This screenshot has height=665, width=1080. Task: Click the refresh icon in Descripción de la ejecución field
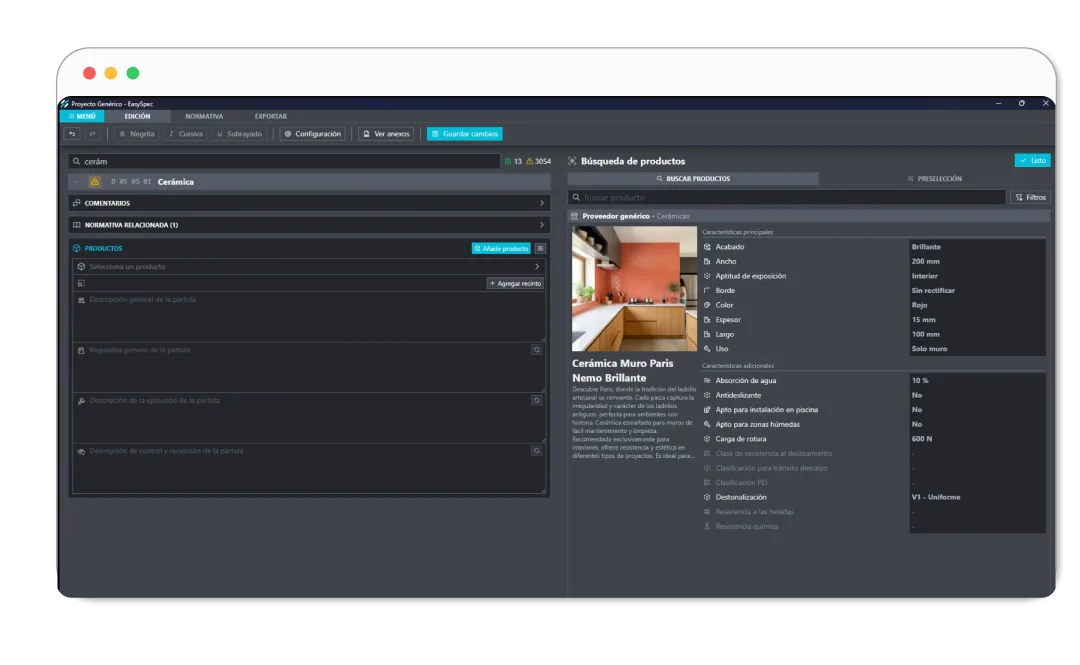pos(536,400)
